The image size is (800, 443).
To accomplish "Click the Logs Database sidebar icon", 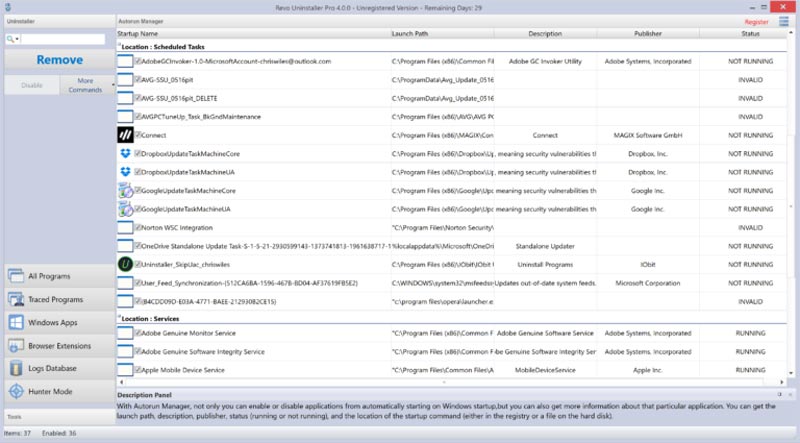I will click(x=16, y=368).
